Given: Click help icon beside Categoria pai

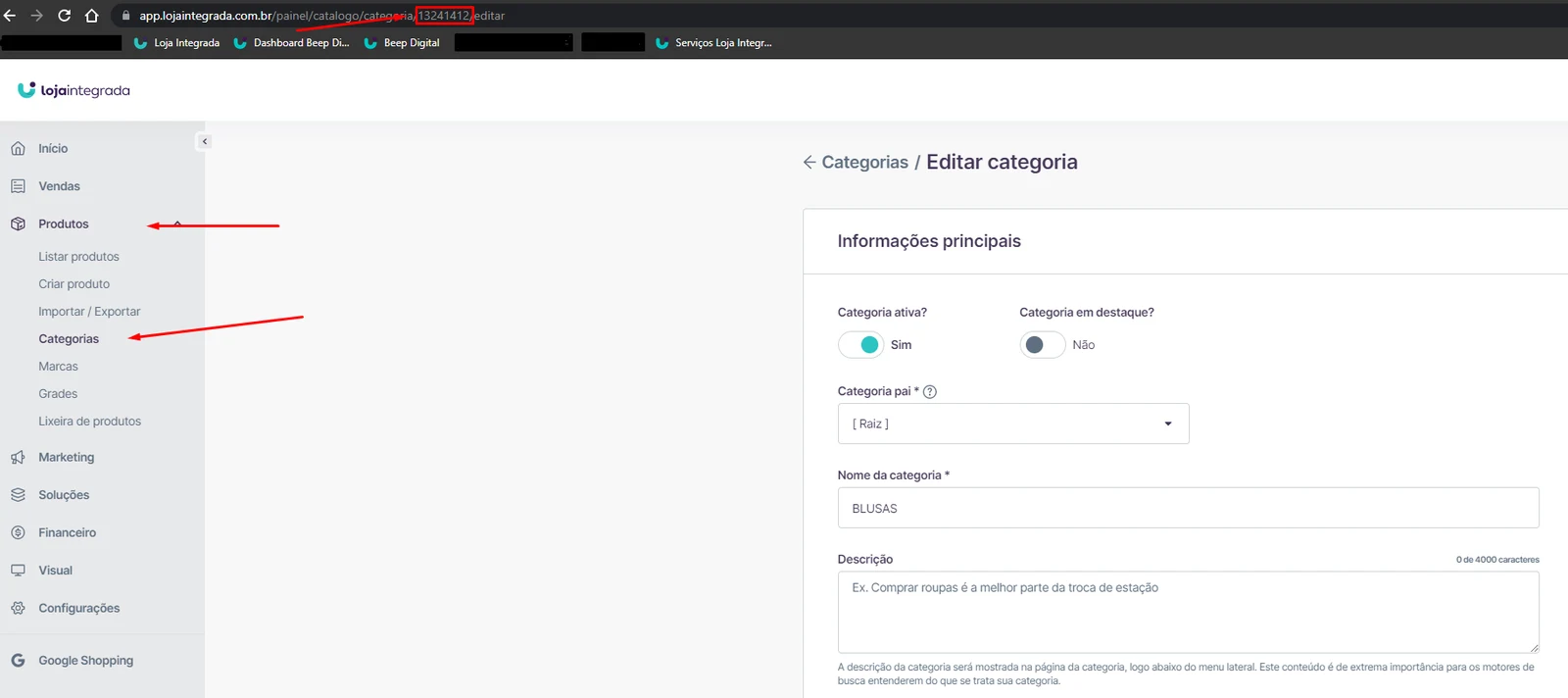Looking at the screenshot, I should (930, 392).
